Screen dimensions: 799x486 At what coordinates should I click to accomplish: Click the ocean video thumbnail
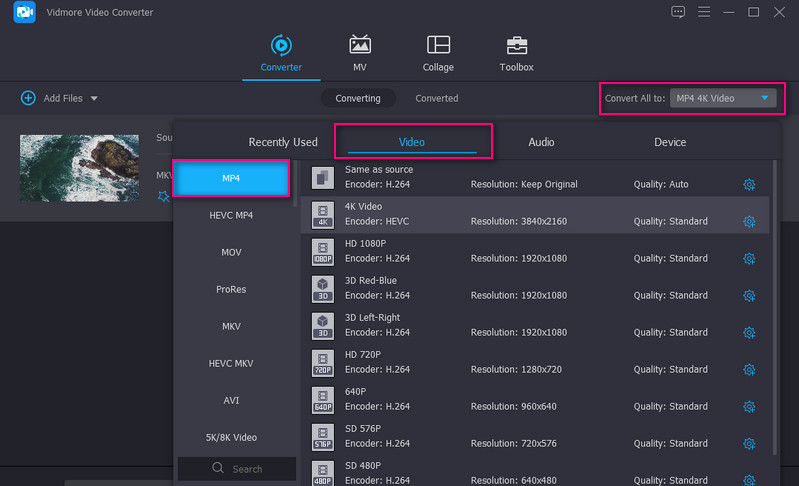pos(79,168)
